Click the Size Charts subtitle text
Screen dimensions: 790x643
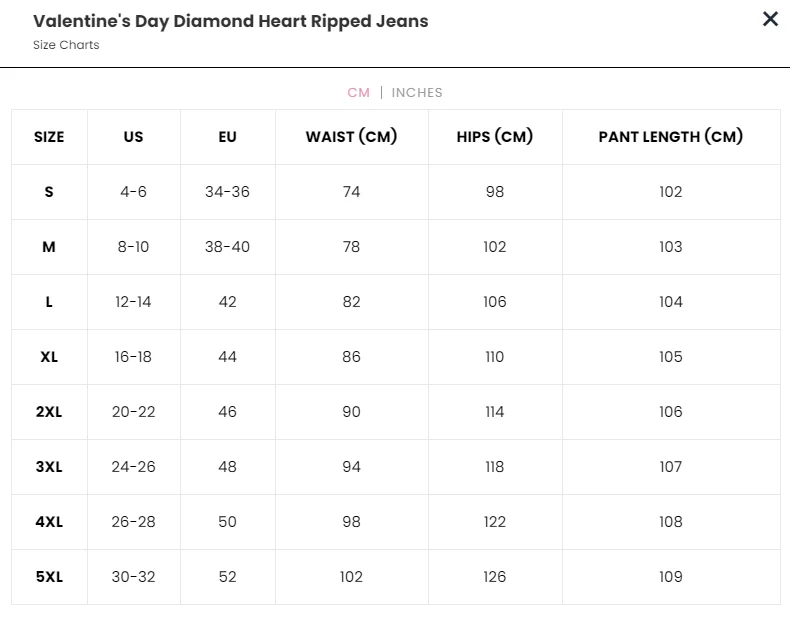click(x=66, y=45)
